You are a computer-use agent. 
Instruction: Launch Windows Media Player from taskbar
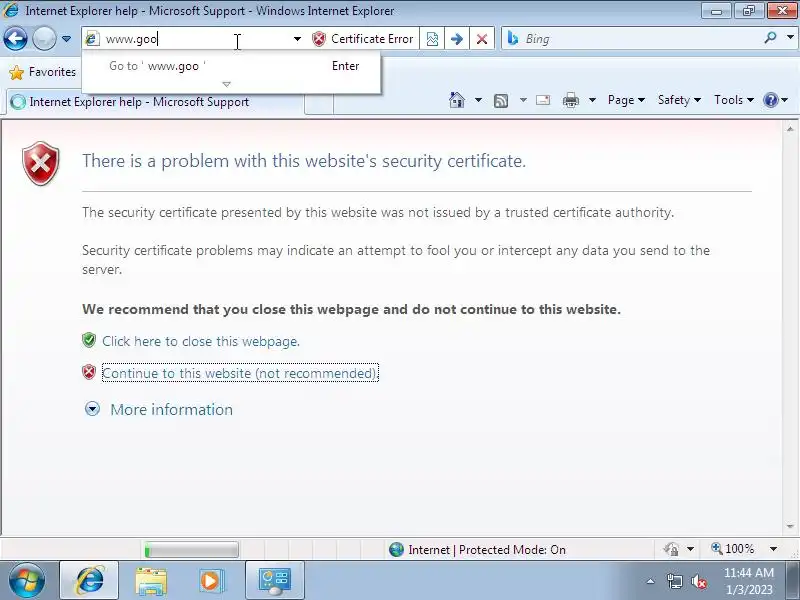click(210, 581)
